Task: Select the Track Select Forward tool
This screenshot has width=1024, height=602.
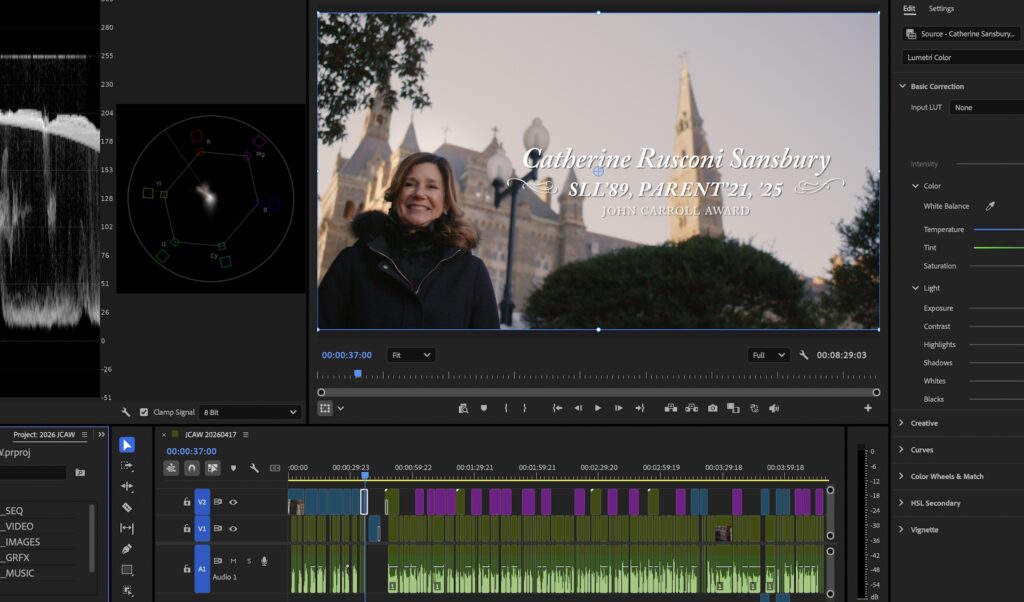Action: (x=127, y=466)
